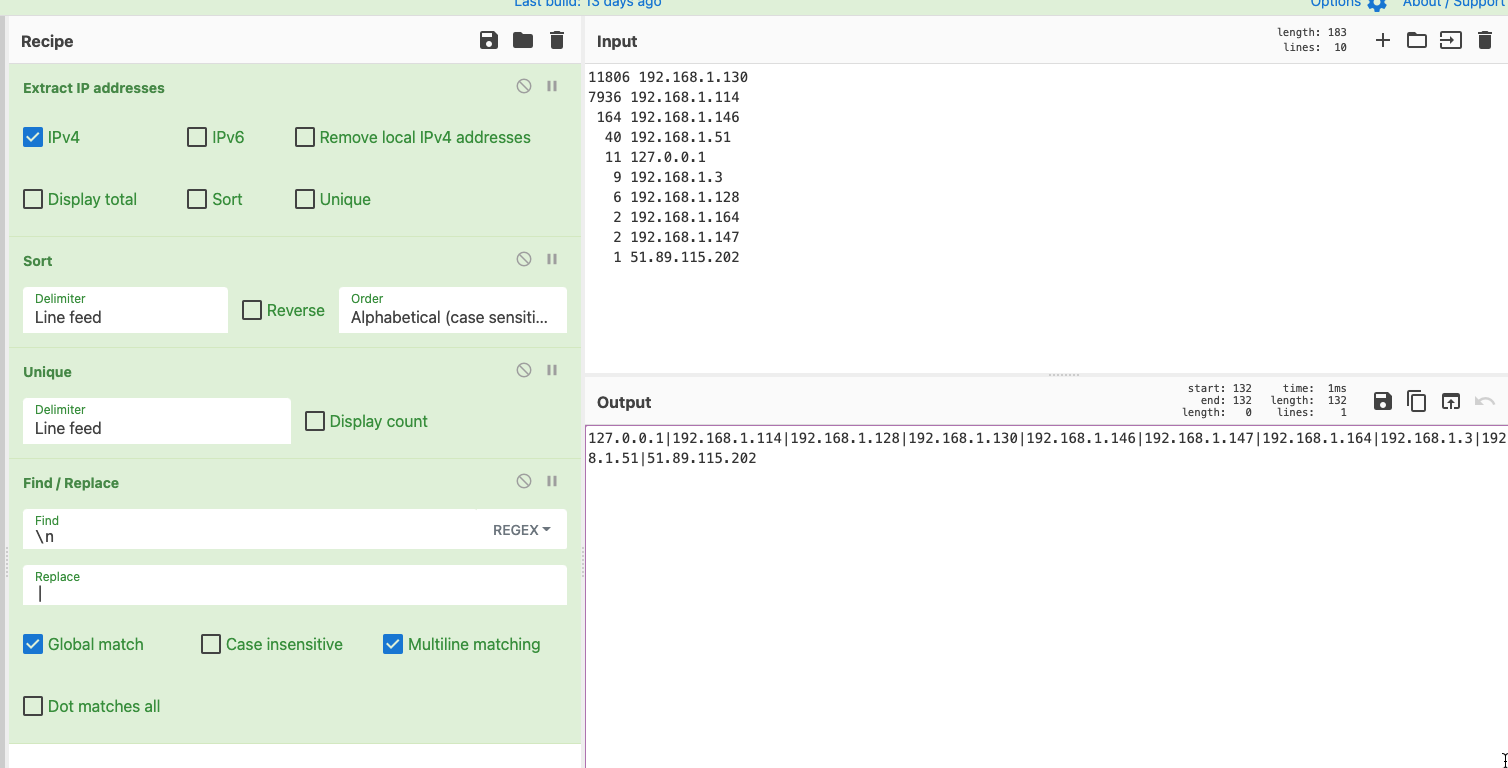1508x768 pixels.
Task: Uncheck the IPv4 checkbox
Action: [33, 138]
